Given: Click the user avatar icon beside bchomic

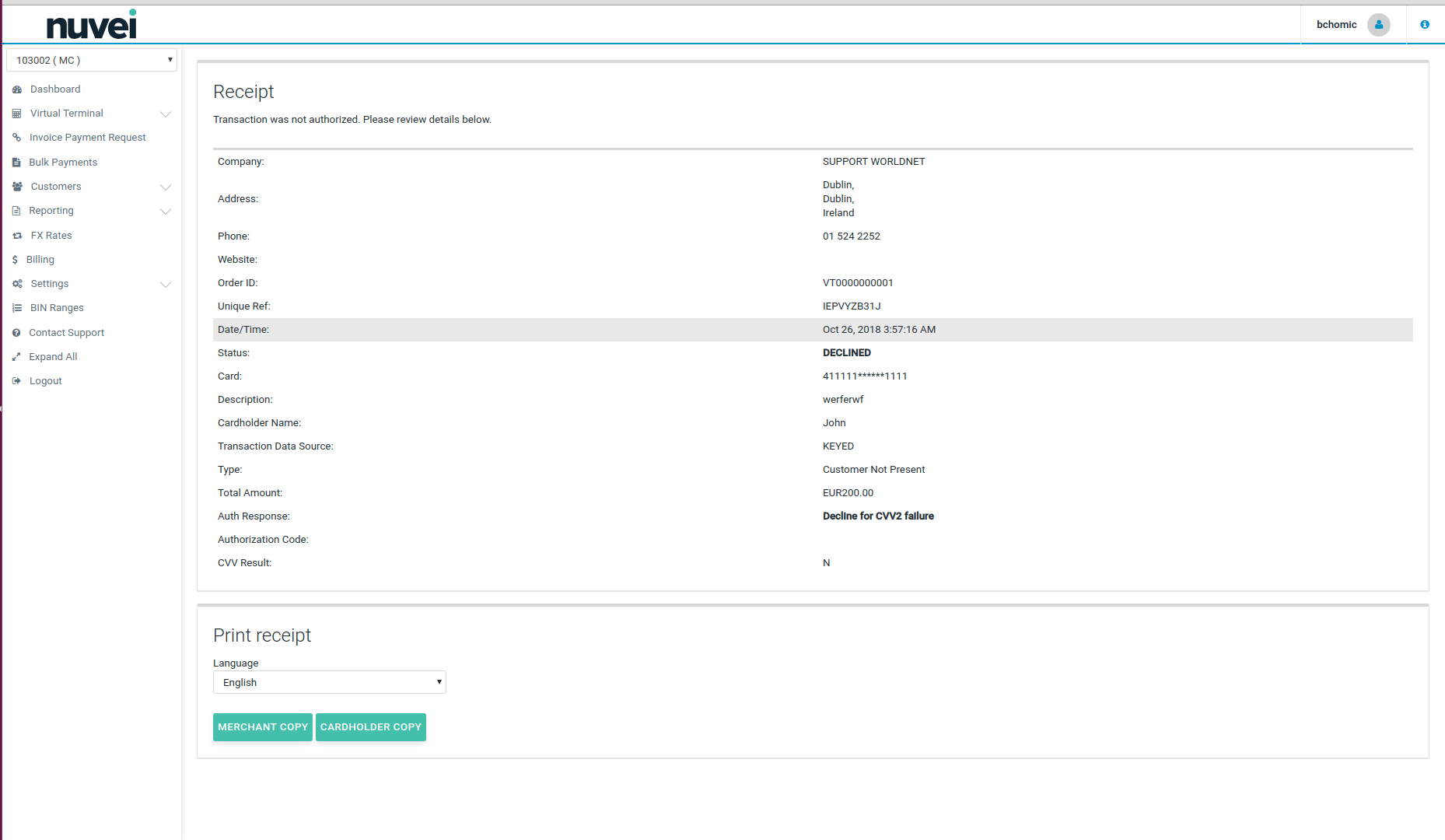Looking at the screenshot, I should point(1379,25).
